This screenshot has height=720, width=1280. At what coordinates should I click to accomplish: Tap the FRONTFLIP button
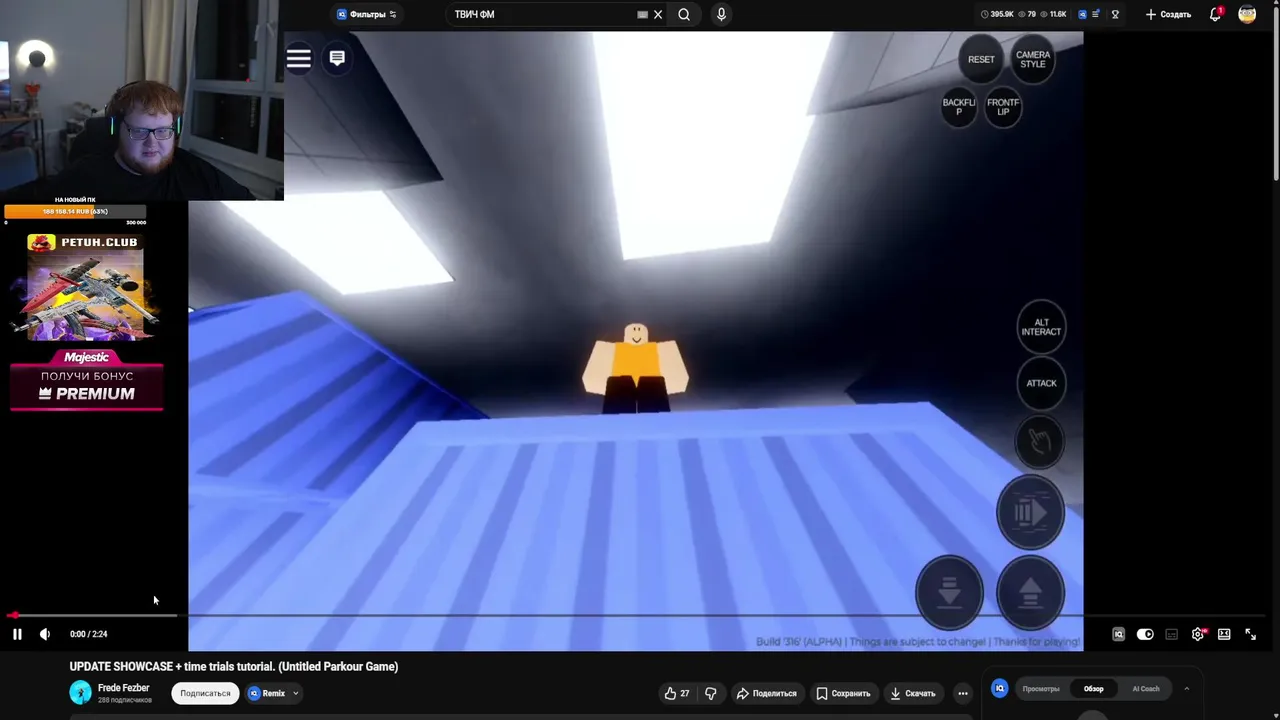1003,107
